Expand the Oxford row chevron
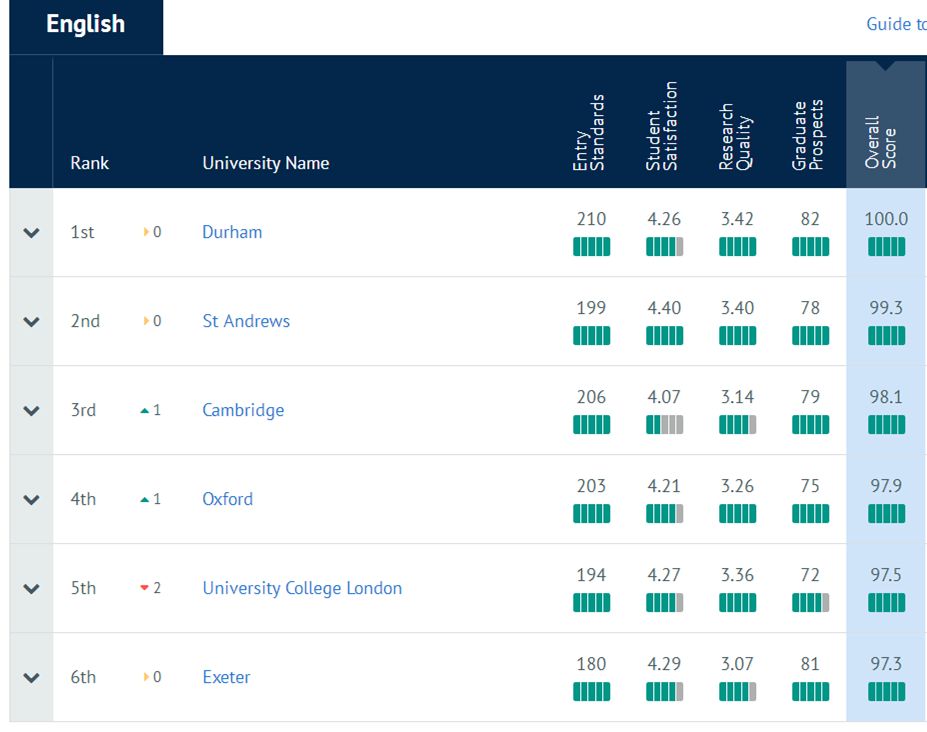 pos(31,500)
